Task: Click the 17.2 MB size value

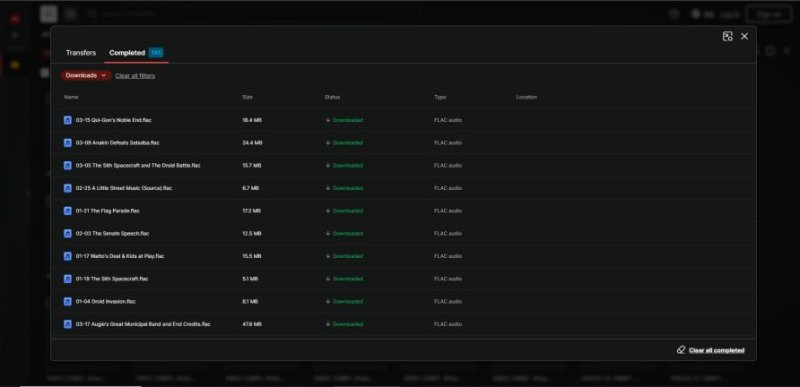Action: 252,211
